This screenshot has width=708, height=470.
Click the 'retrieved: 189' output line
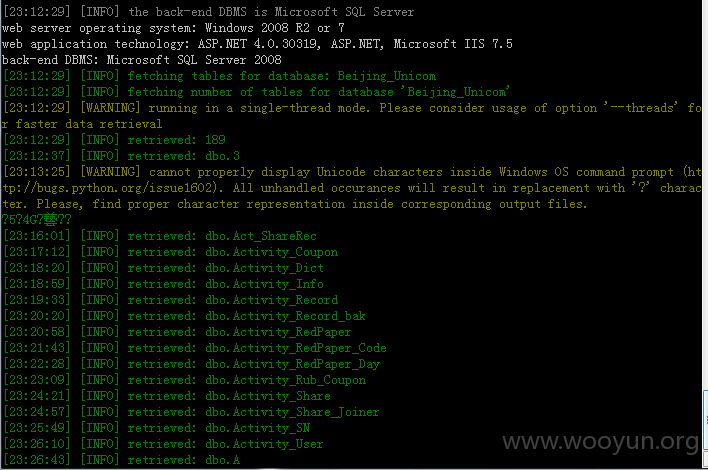tap(115, 140)
